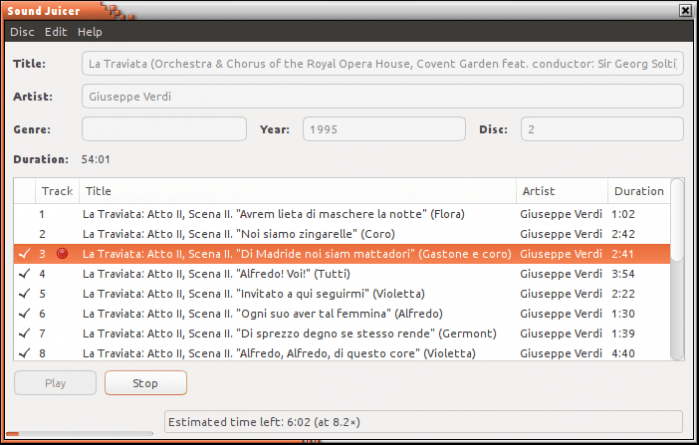
Task: Click the Play button
Action: (x=55, y=383)
